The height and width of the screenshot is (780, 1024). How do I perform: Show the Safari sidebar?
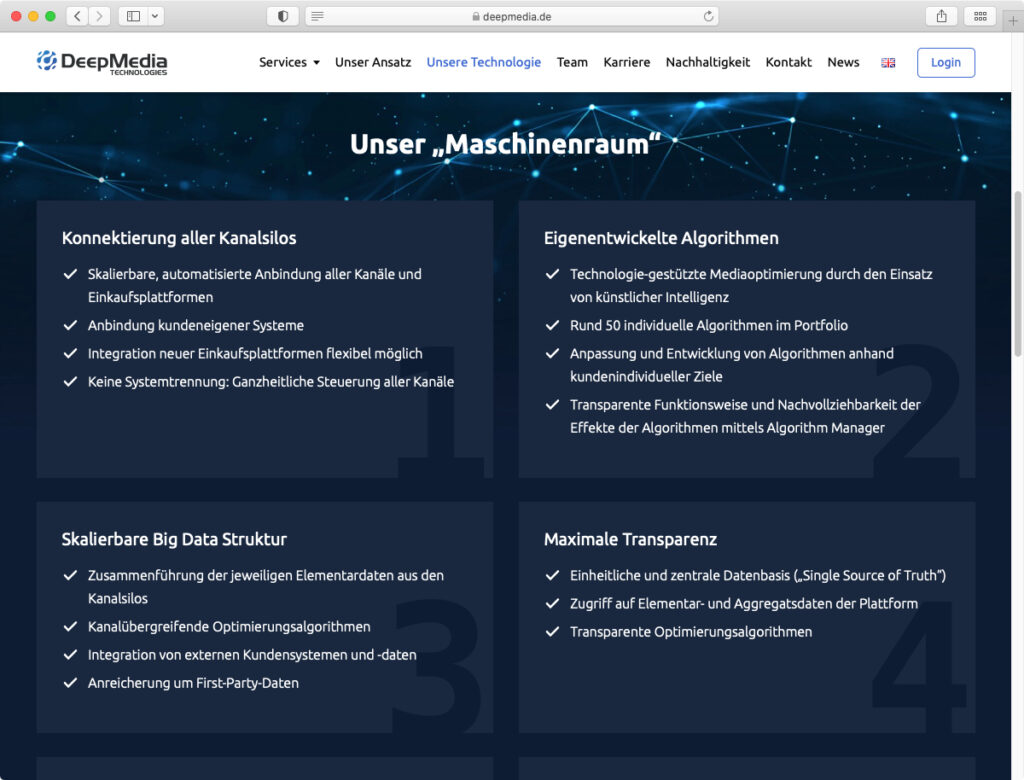(133, 16)
